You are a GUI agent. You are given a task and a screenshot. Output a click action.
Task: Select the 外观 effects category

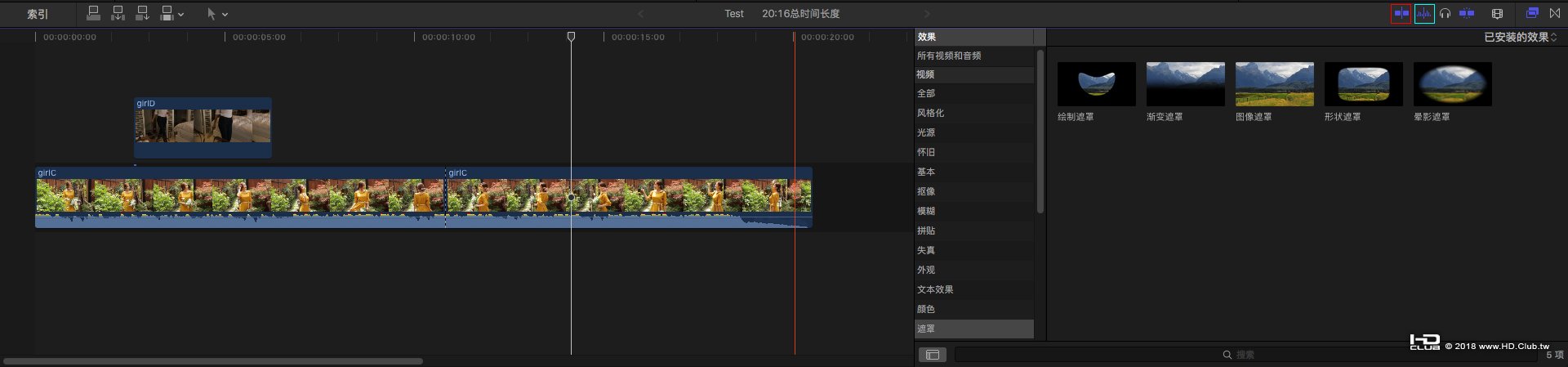(x=973, y=270)
